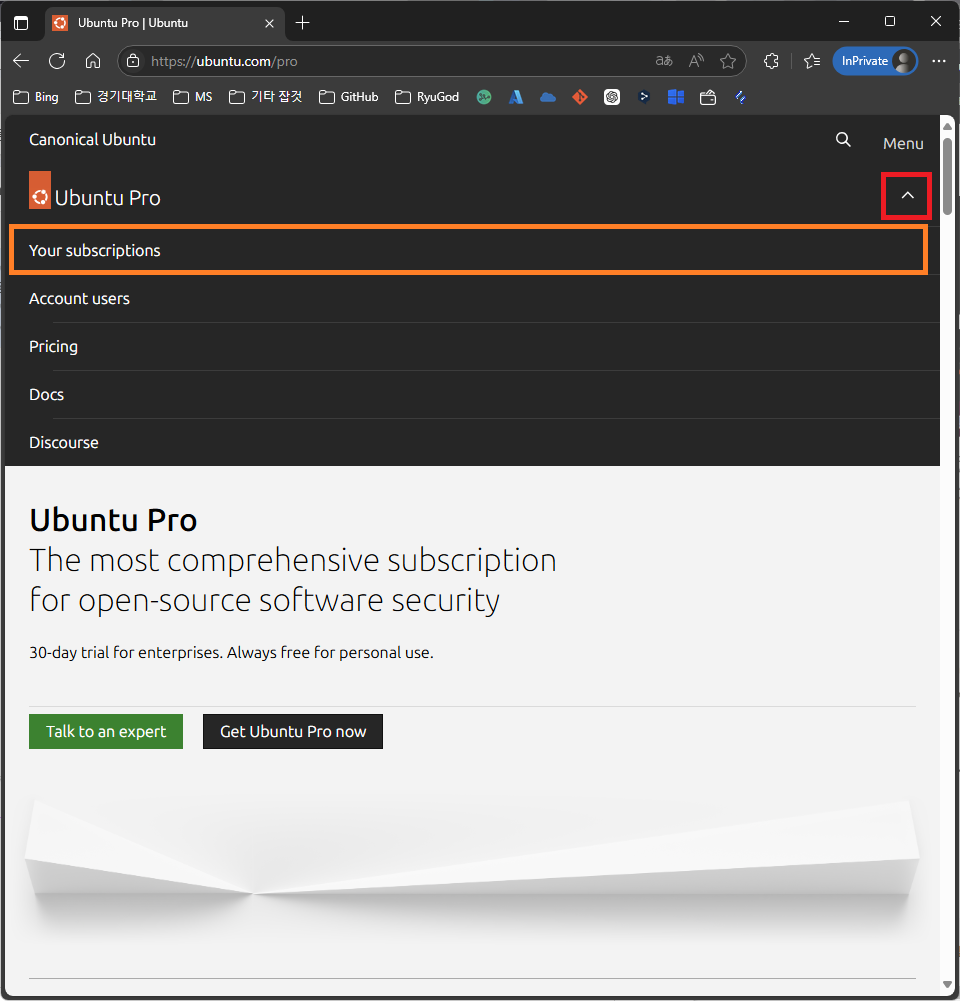Maximize the browser window
The width and height of the screenshot is (960, 1001).
[890, 22]
